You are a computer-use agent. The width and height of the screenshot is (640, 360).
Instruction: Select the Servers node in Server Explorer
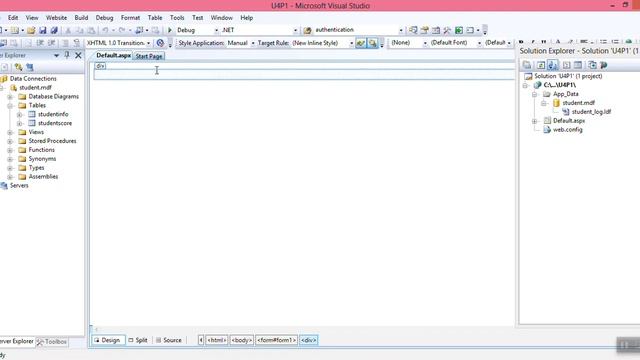coord(19,186)
